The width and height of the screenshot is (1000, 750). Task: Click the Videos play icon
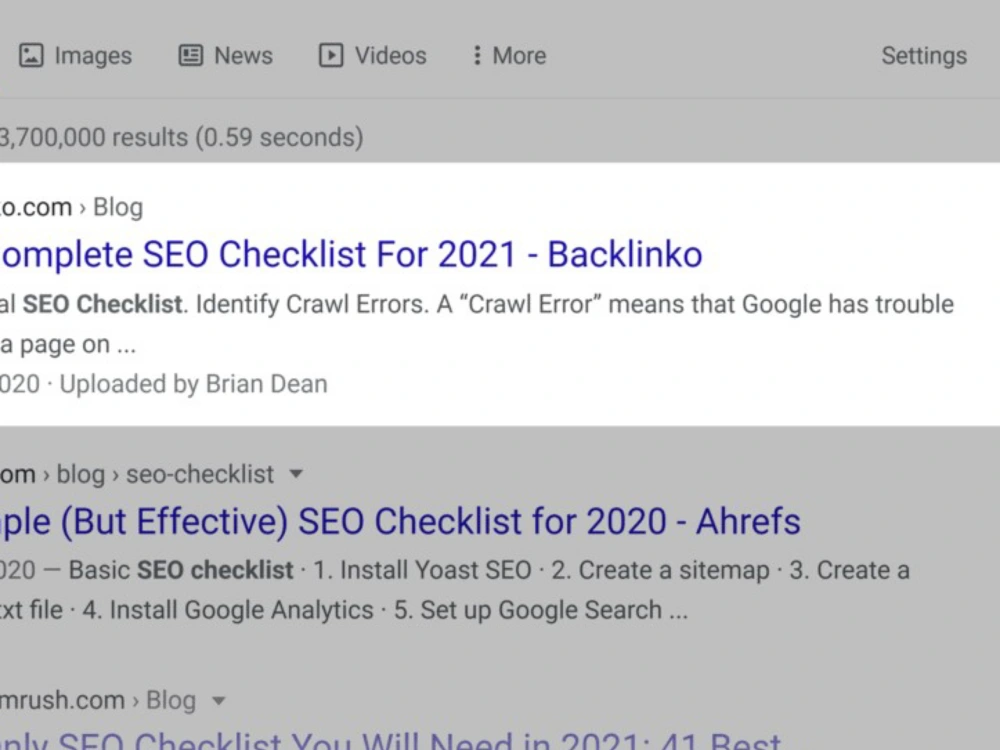point(330,55)
